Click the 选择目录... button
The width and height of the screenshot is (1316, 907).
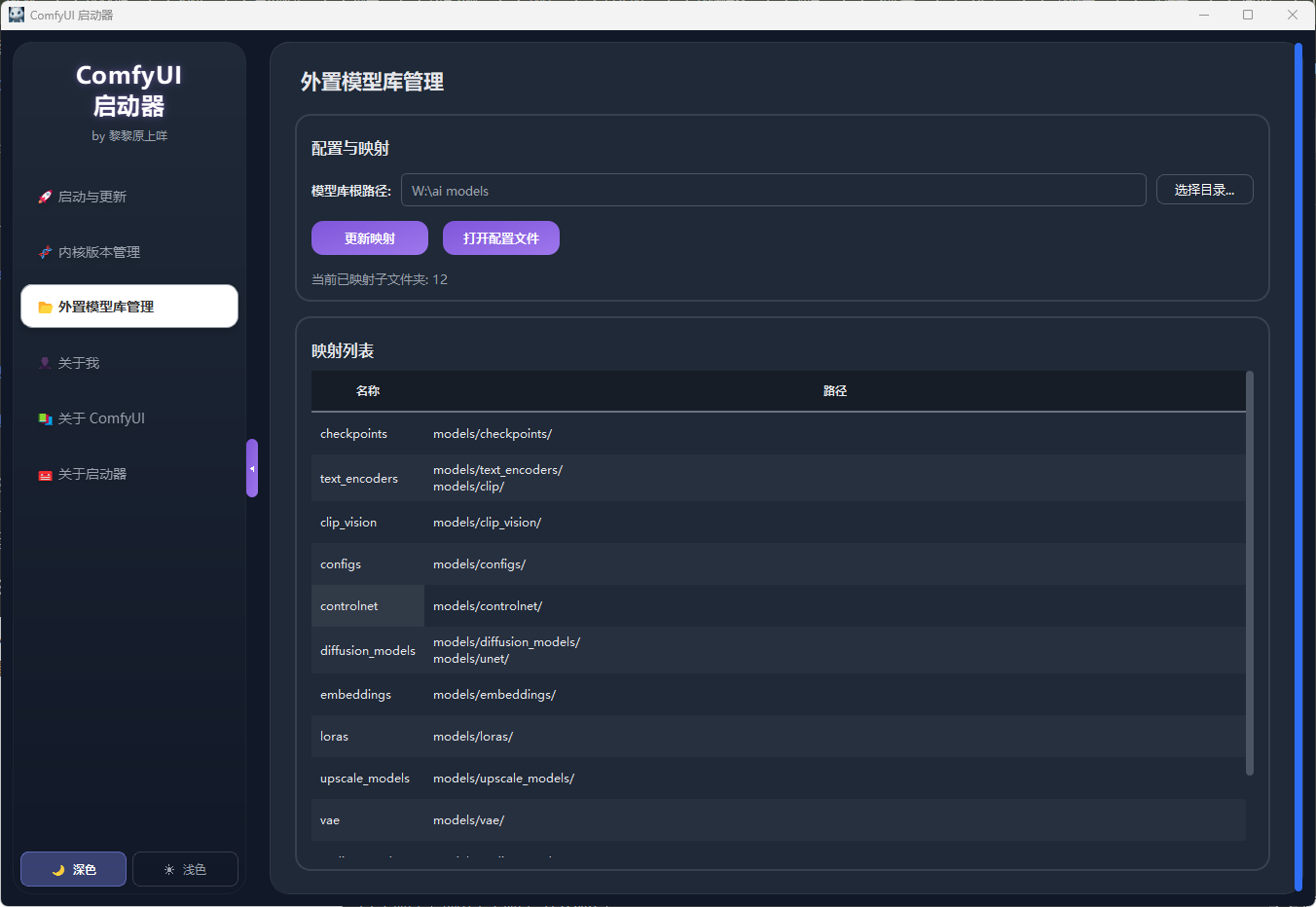[1204, 190]
